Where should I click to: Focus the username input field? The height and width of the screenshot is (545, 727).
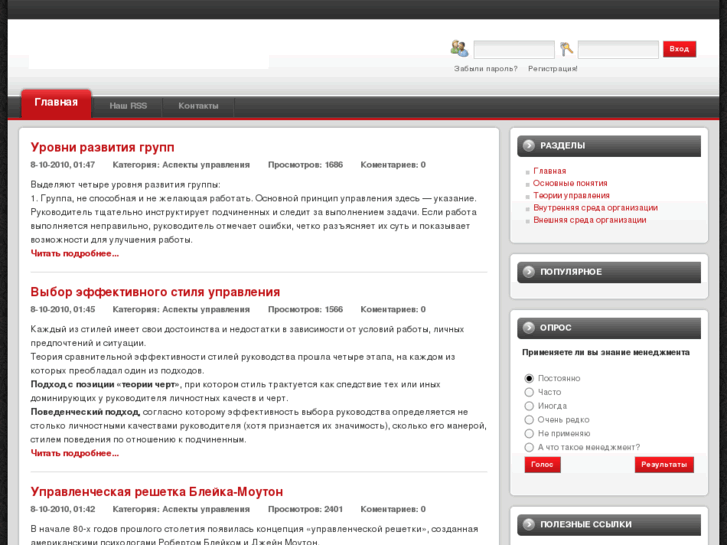coord(514,49)
